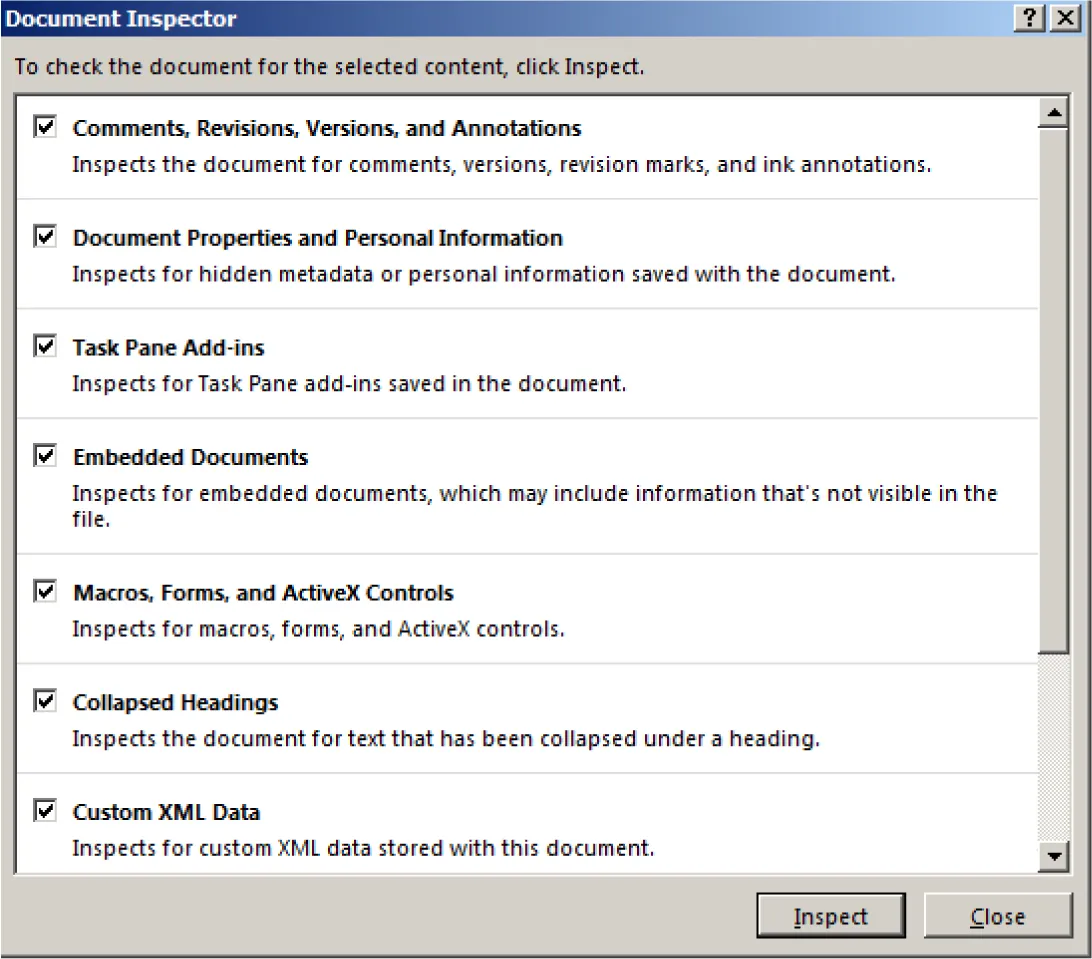Toggle the Task Pane Add-ins checkbox
The height and width of the screenshot is (959, 1092).
[x=44, y=346]
